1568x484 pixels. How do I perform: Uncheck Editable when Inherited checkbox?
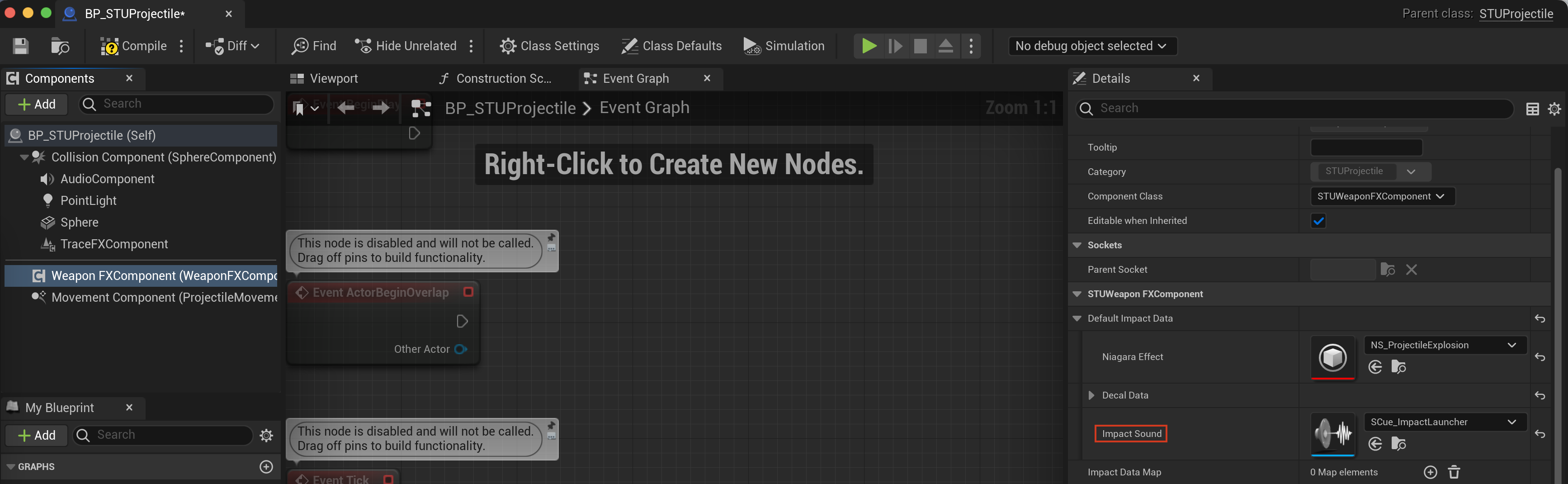[x=1318, y=221]
